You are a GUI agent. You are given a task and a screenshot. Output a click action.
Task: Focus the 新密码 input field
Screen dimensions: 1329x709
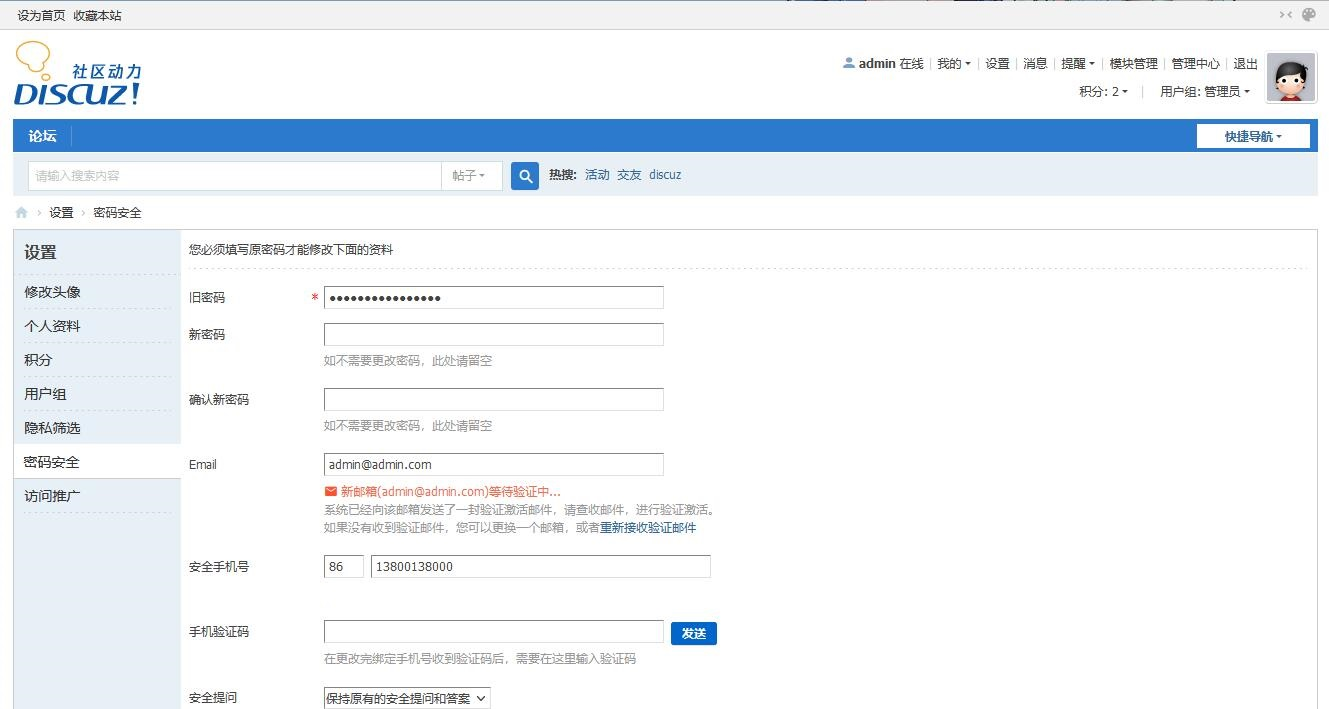(493, 335)
